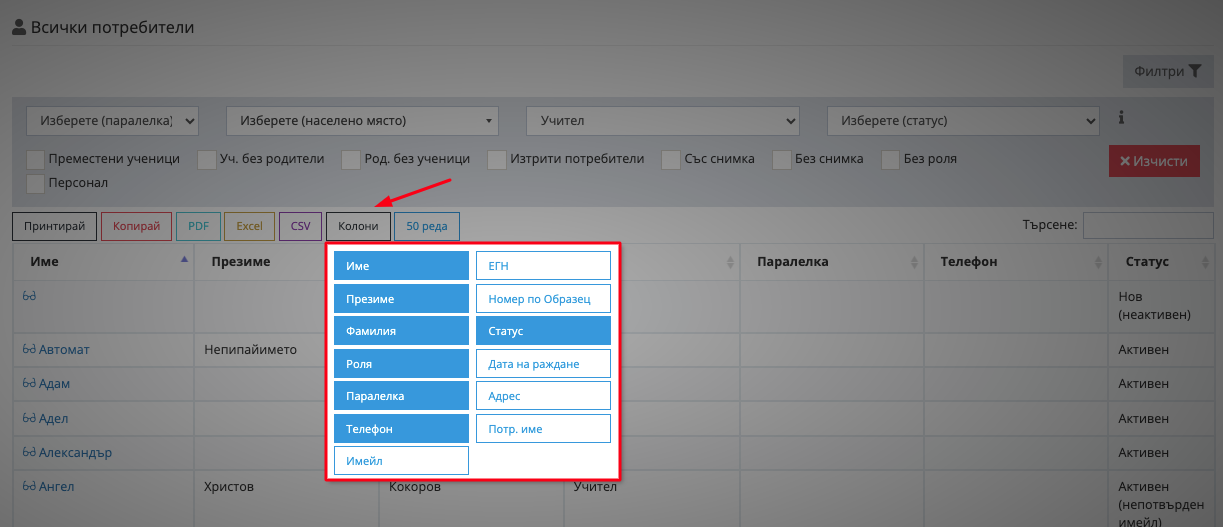Click the Принтирай button
Viewport: 1223px width, 527px height.
(x=55, y=226)
